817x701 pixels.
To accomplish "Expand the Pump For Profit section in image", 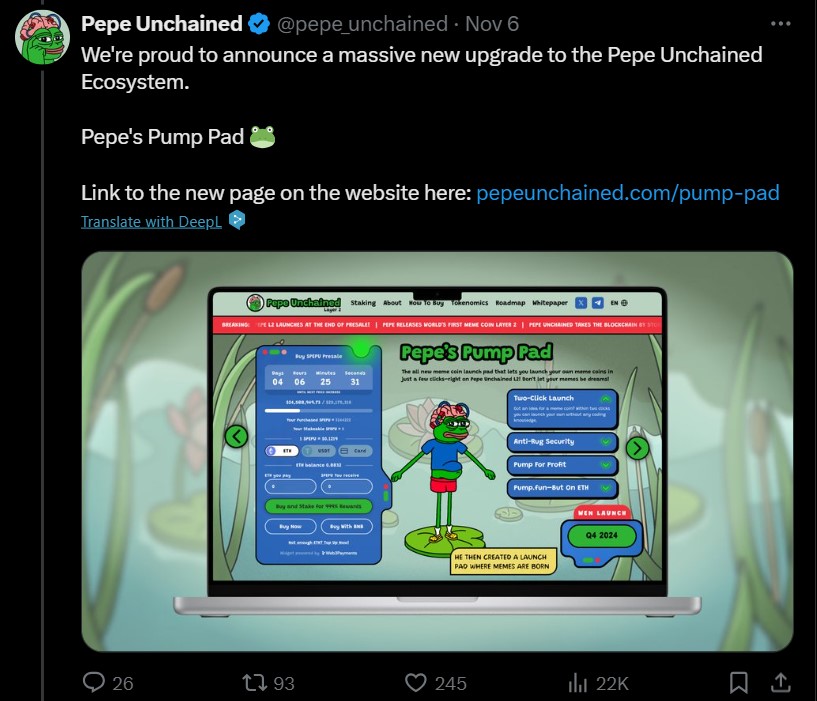I will pyautogui.click(x=562, y=464).
